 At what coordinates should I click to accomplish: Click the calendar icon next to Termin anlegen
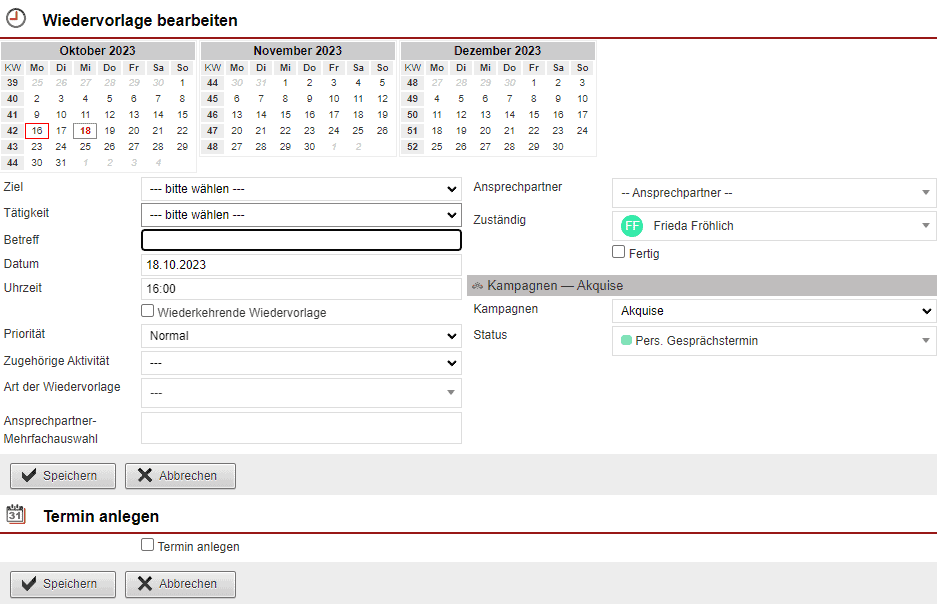[x=16, y=515]
